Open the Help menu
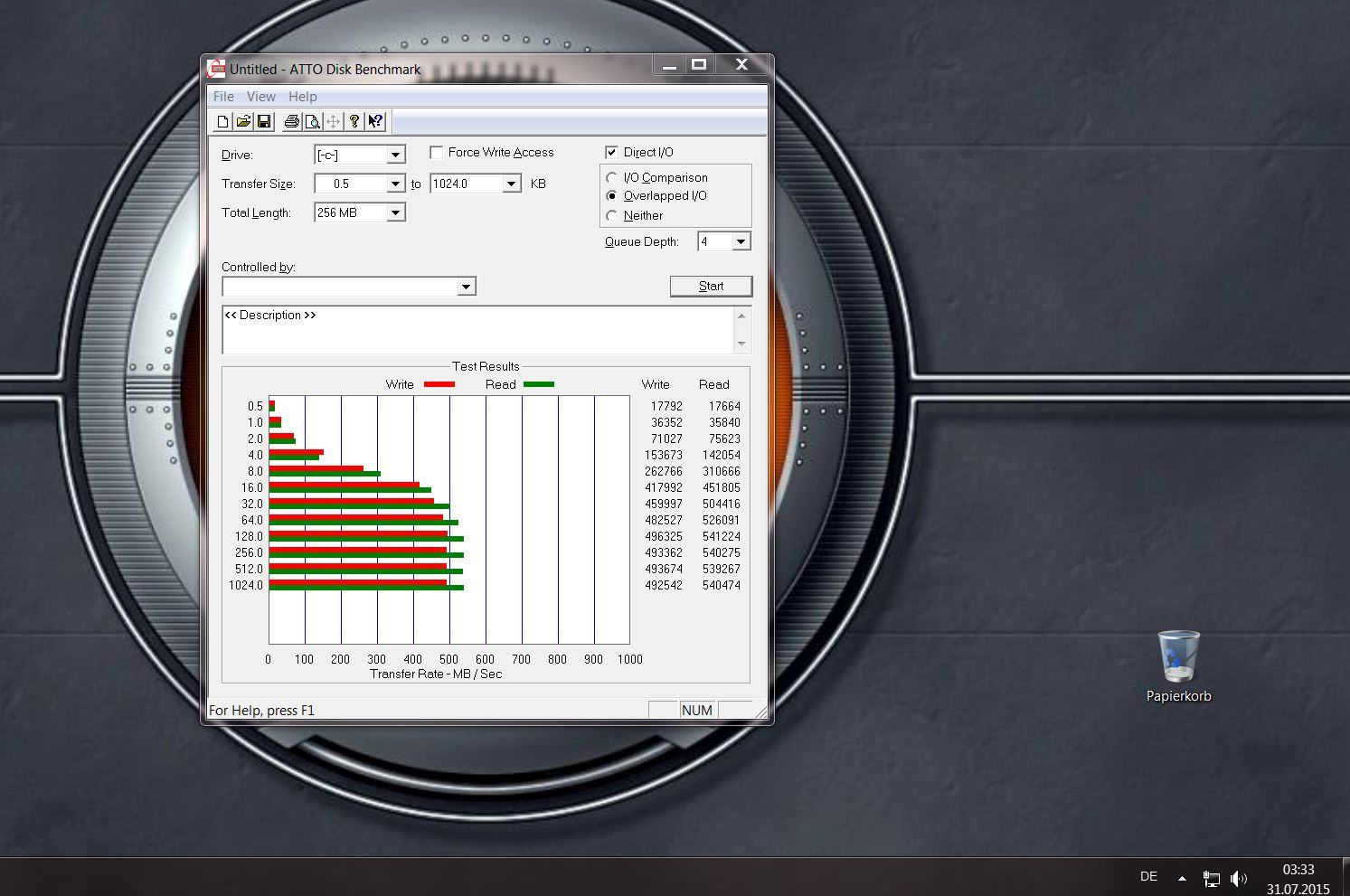The height and width of the screenshot is (896, 1350). click(303, 96)
